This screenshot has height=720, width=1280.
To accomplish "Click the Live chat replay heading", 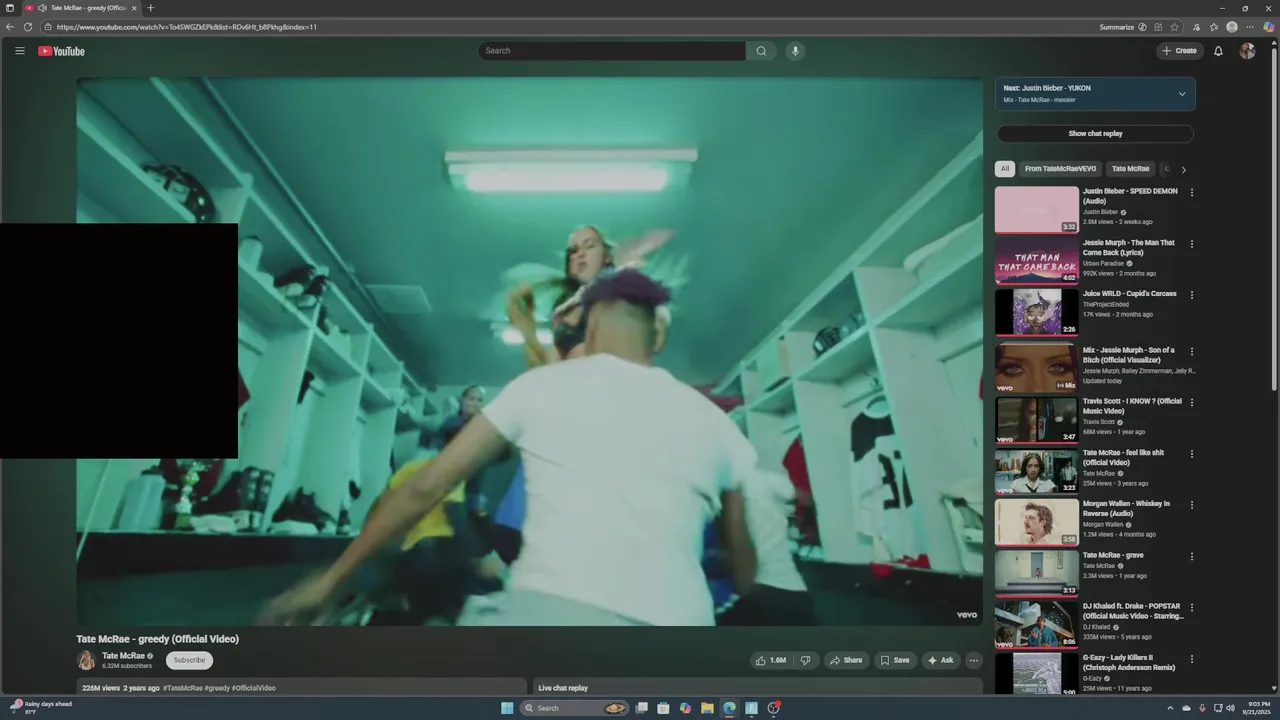I will pos(563,688).
